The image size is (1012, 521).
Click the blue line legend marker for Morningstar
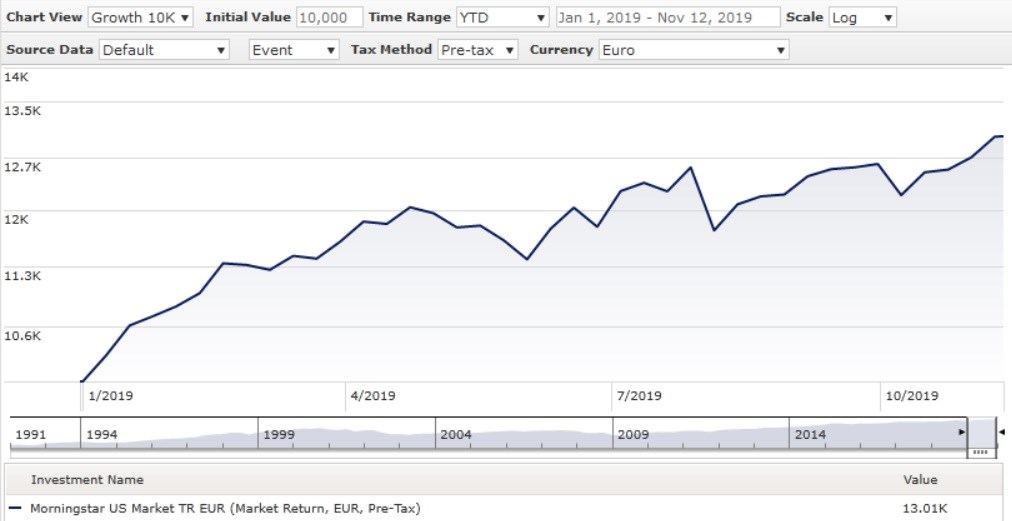pos(14,509)
